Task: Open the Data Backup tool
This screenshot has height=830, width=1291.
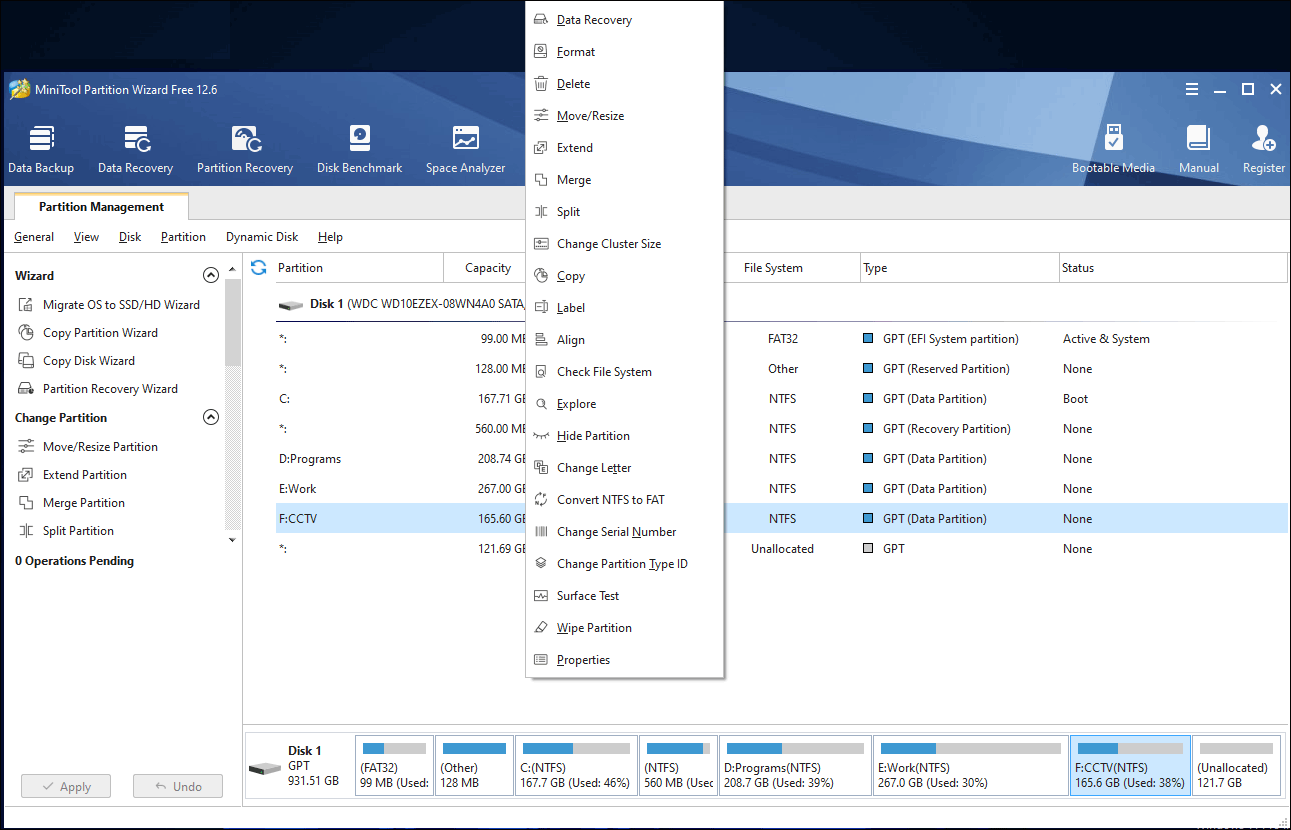Action: 41,149
